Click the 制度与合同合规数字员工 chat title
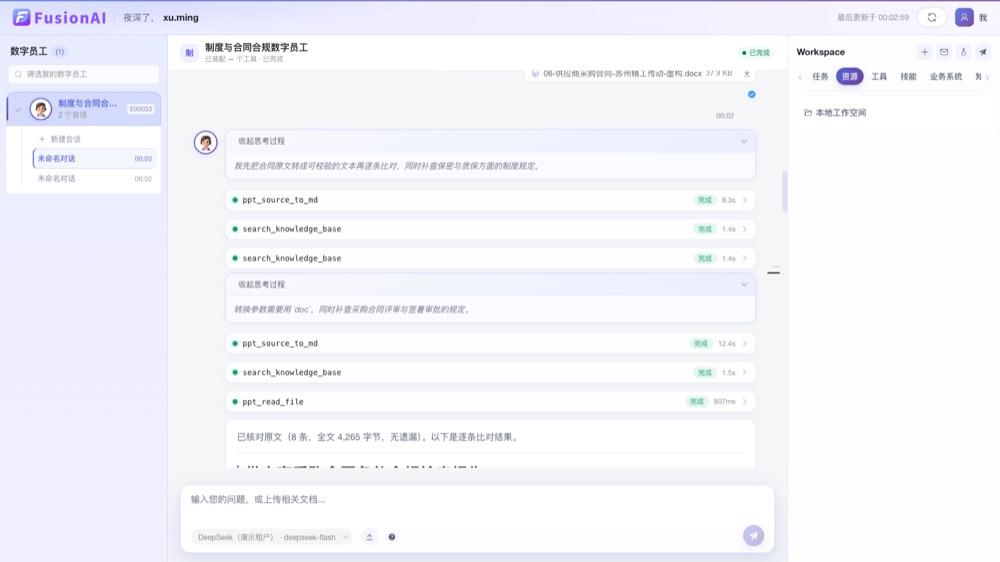Screen dimensions: 1000x562 tap(256, 48)
